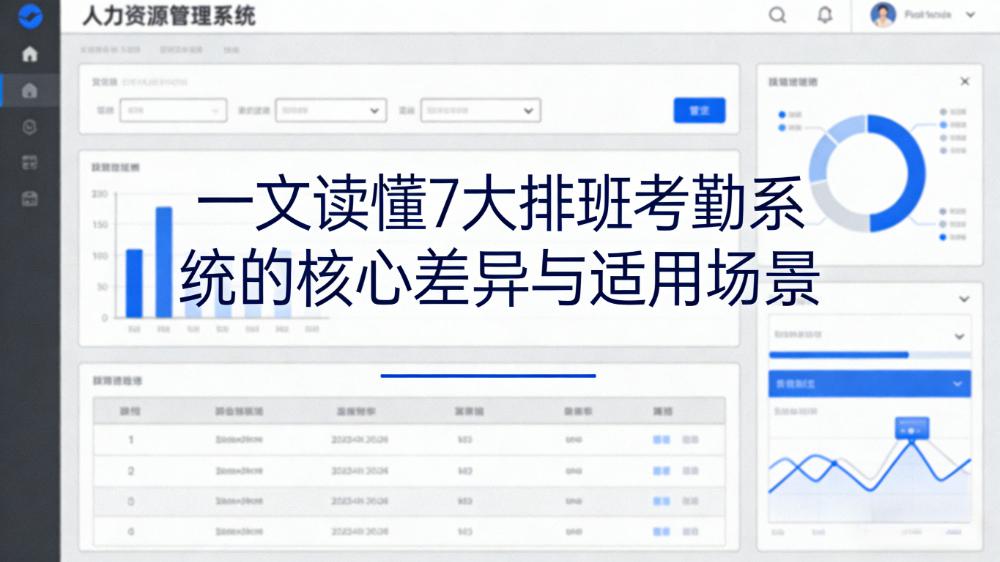This screenshot has height=562, width=1000.
Task: Click the search magnifier in header
Action: coord(777,15)
